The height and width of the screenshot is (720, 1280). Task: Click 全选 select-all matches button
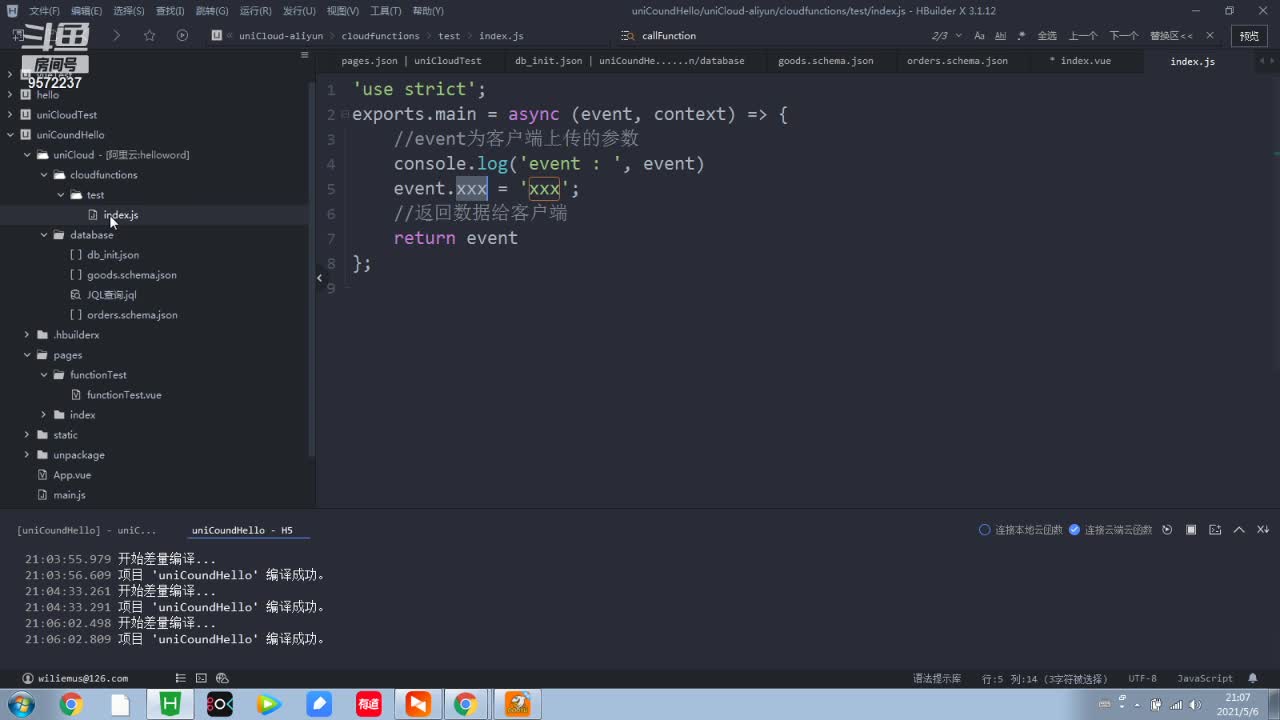[1047, 35]
